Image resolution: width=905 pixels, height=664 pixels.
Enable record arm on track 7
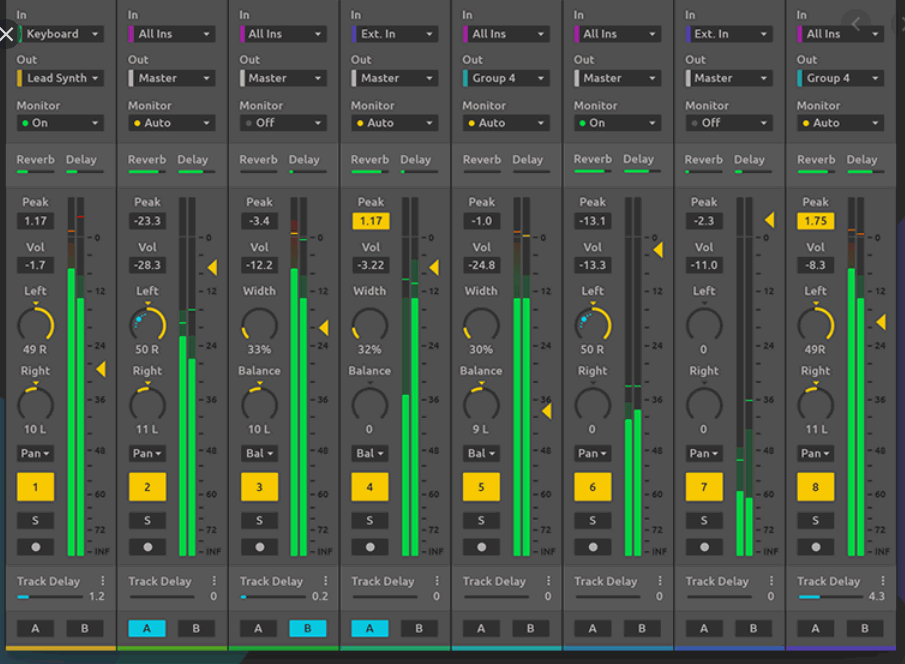click(x=704, y=547)
